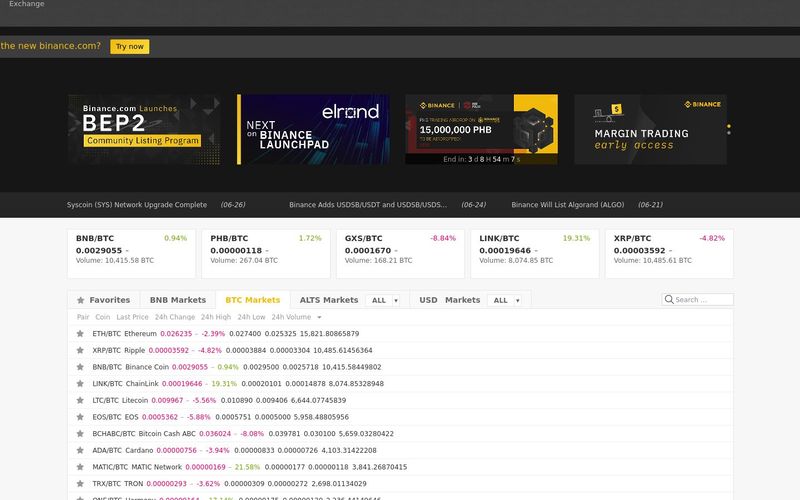The width and height of the screenshot is (800, 500).
Task: Star the MATIC/BTC MATIC Network row
Action: (80, 467)
